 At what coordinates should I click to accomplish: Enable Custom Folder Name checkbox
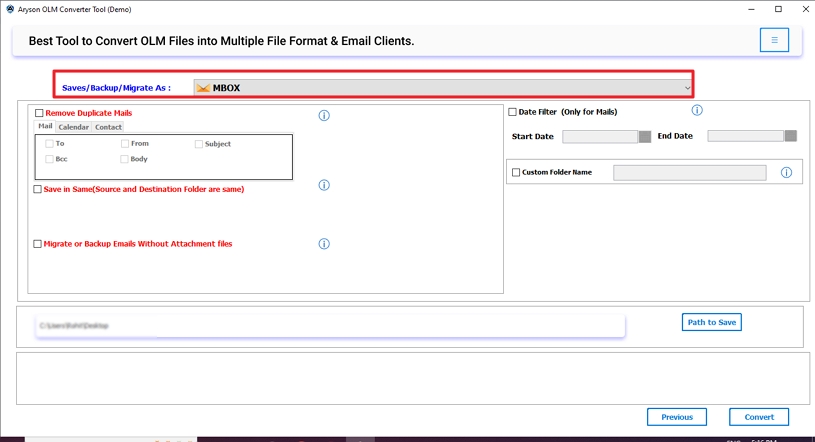[516, 172]
